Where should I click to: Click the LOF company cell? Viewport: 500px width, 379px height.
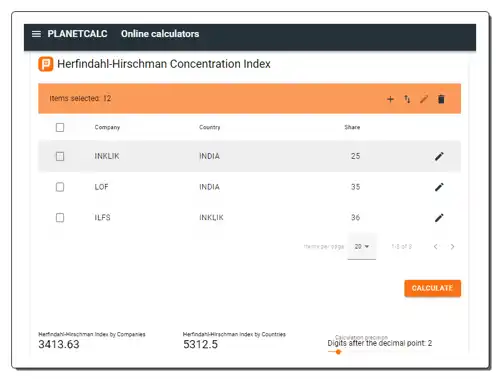(x=101, y=187)
